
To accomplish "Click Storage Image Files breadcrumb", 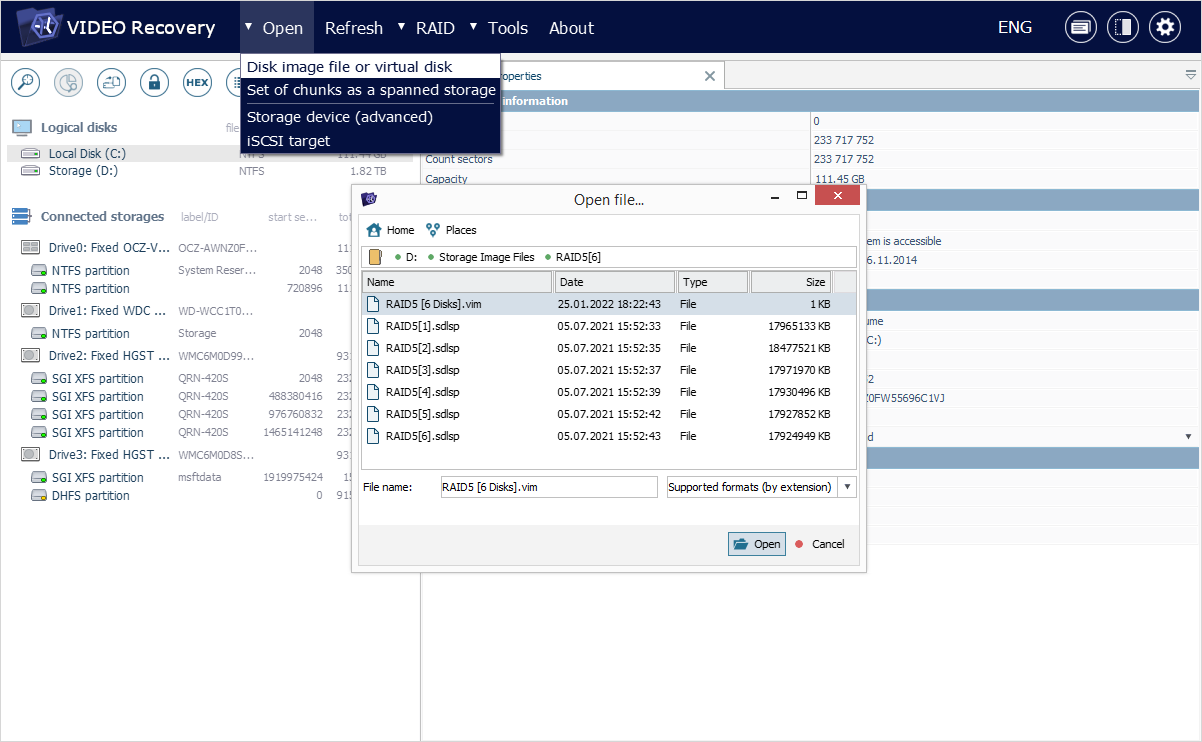I will click(486, 257).
